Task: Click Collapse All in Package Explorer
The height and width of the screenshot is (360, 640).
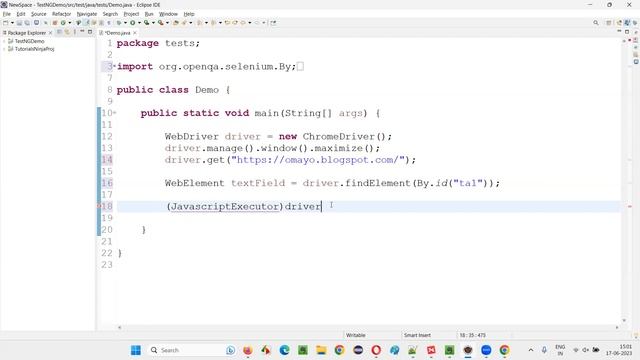Action: (60, 32)
